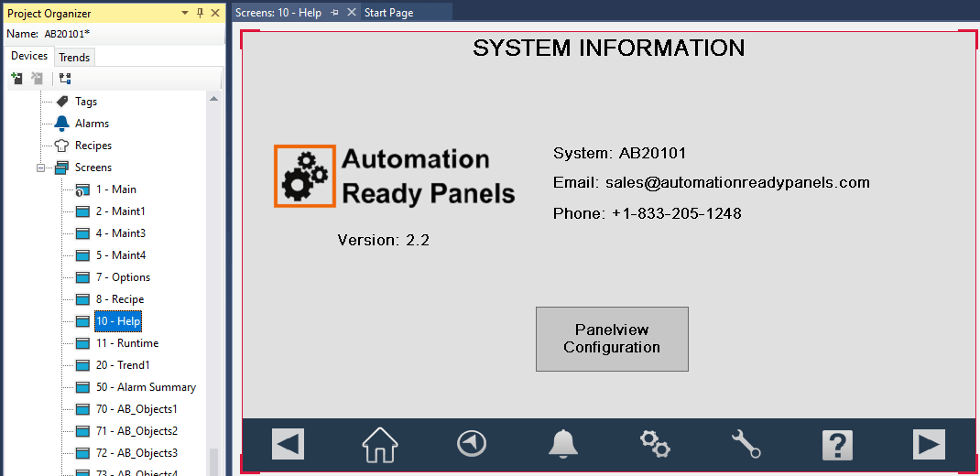Open Tags via its tag icon
The width and height of the screenshot is (980, 476).
[x=62, y=101]
